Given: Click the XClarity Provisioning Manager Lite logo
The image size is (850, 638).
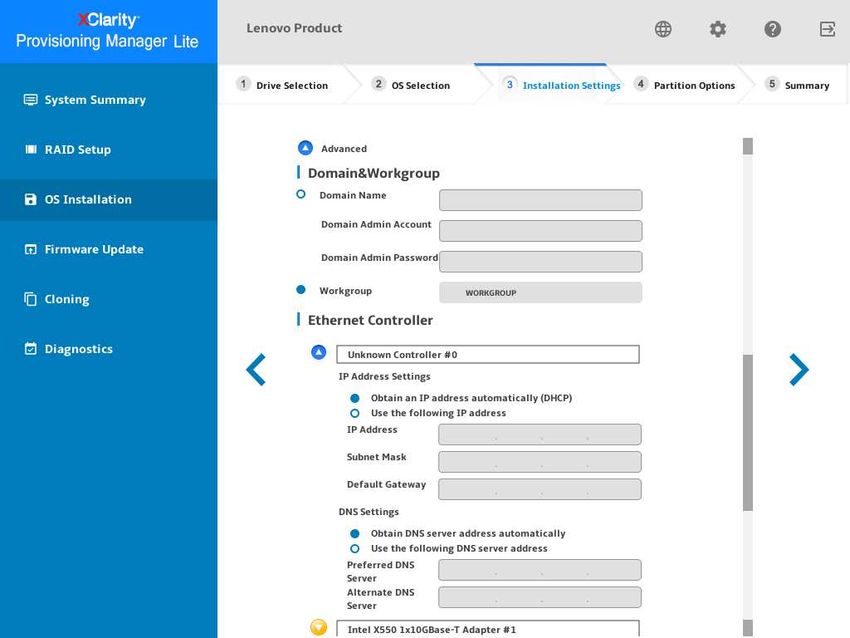Looking at the screenshot, I should [x=107, y=31].
